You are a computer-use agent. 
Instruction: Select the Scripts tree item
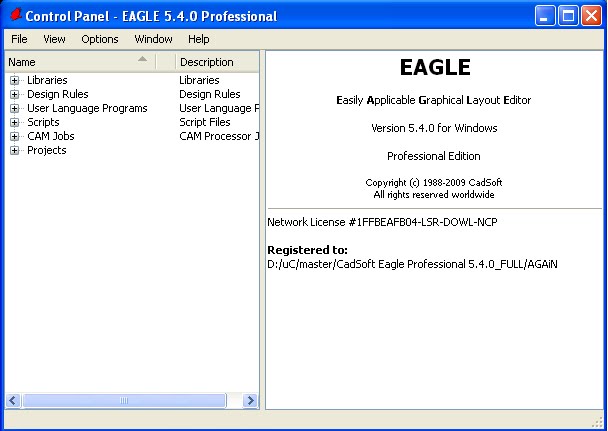tap(43, 122)
